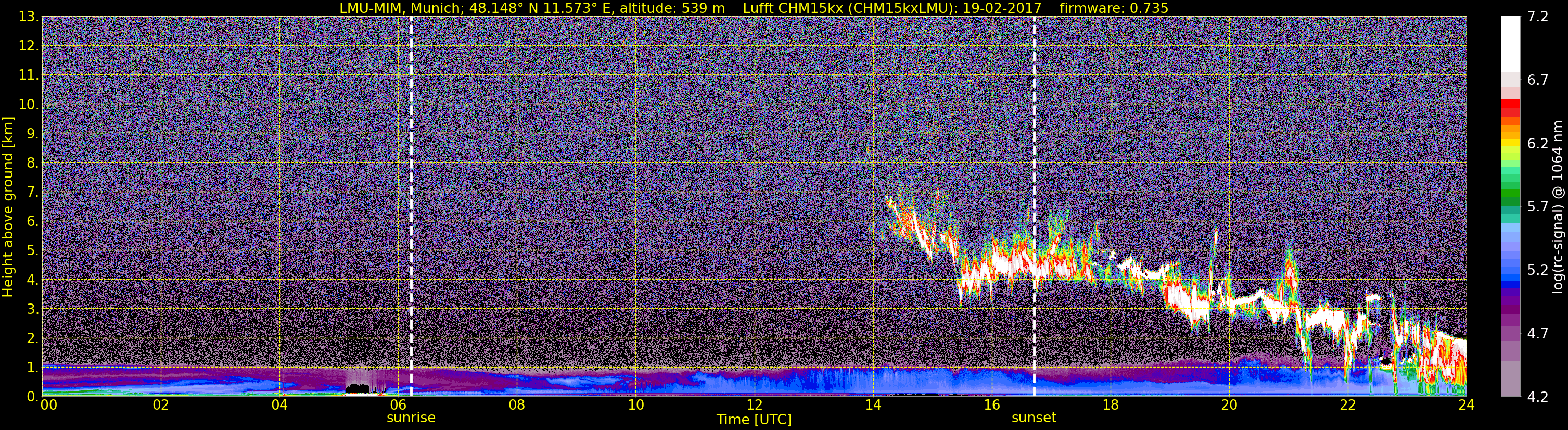The image size is (1568, 430).
Task: Click the height axis tick label 13
Action: pos(29,17)
